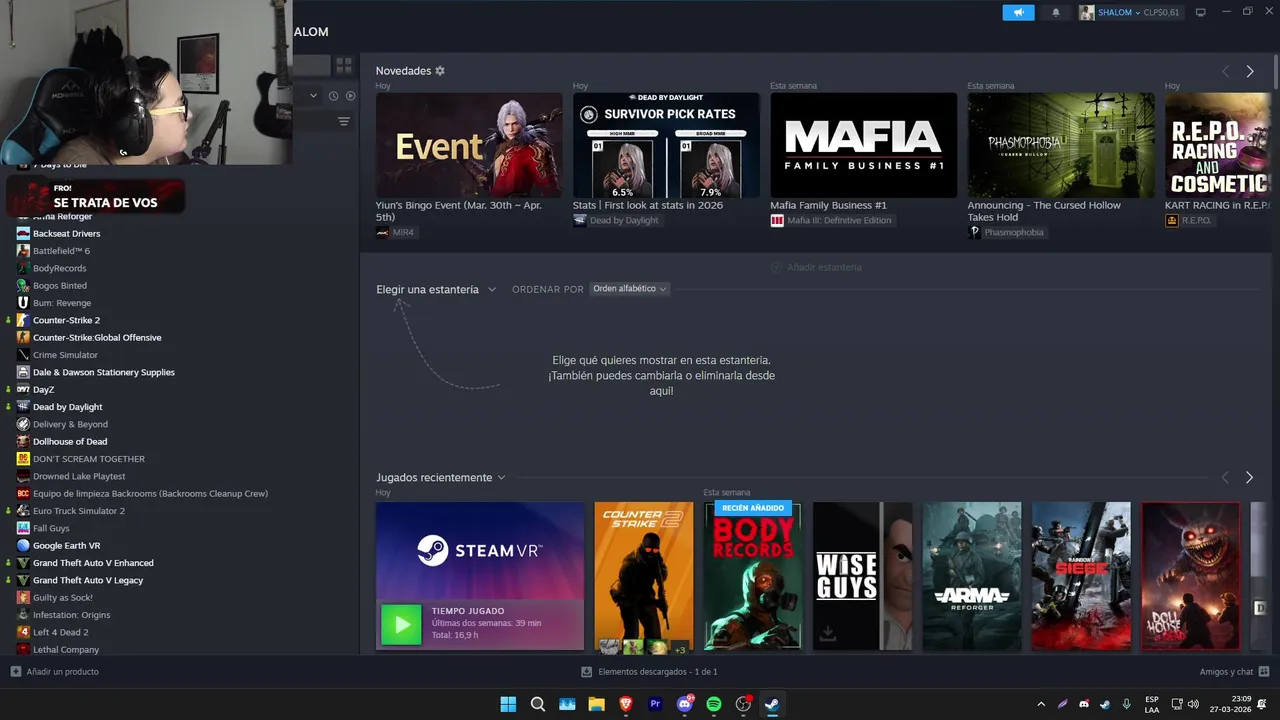Open Spotify from Windows taskbar
The image size is (1280, 720).
click(x=714, y=704)
